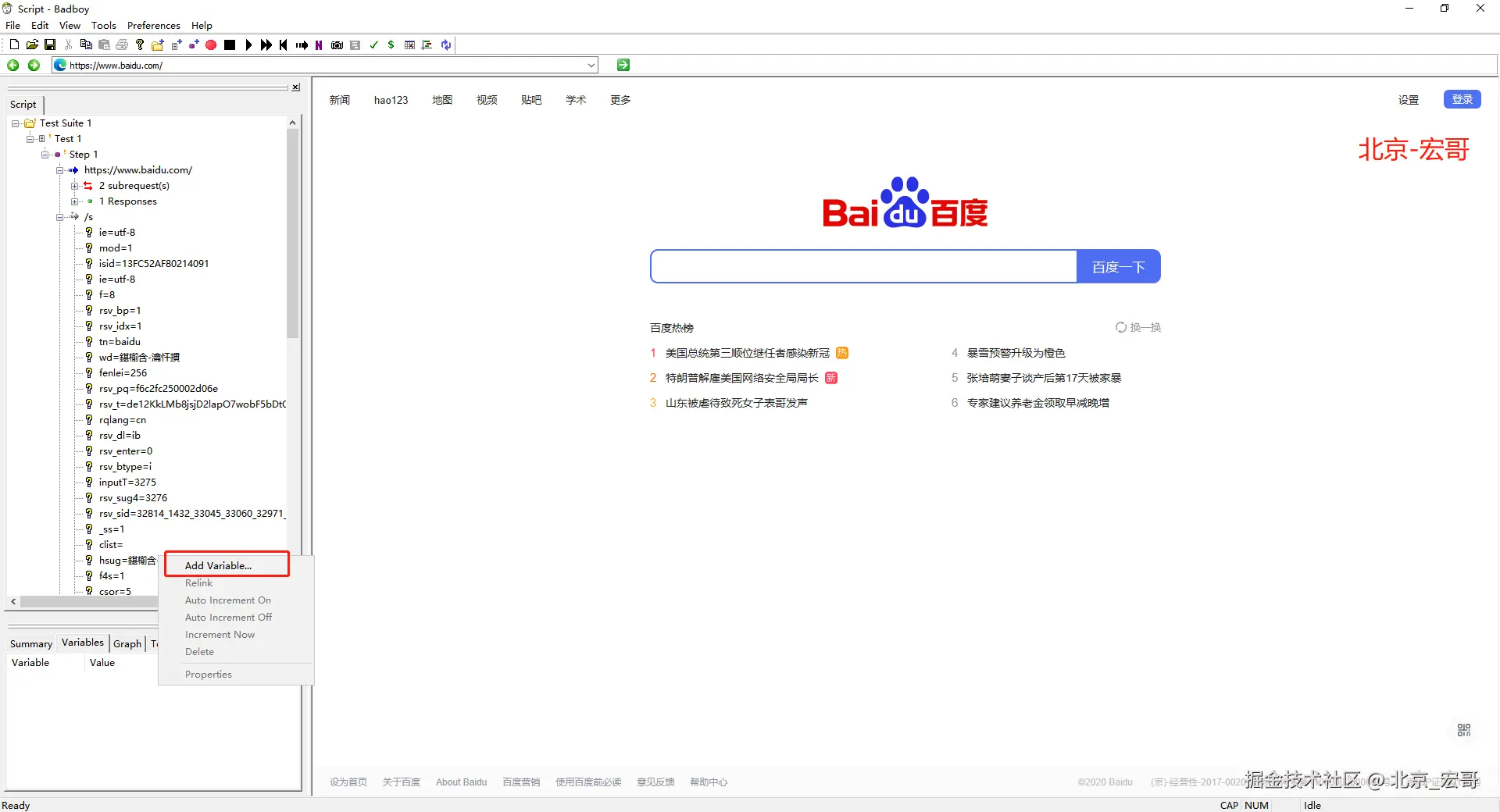This screenshot has height=812, width=1500.
Task: Toggle recording with the red Record button
Action: [211, 45]
